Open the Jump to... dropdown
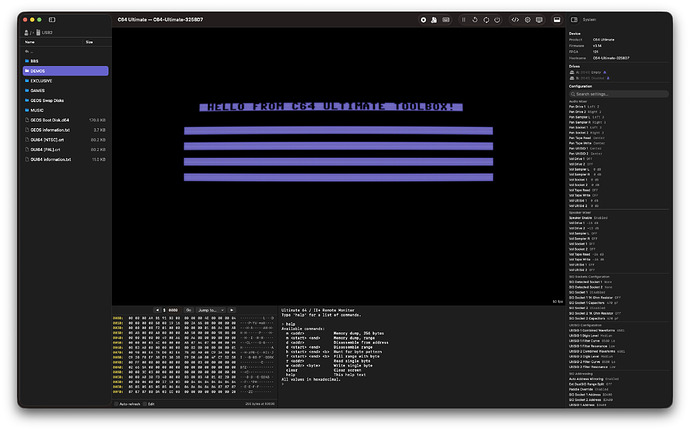The width and height of the screenshot is (690, 430). click(x=211, y=310)
